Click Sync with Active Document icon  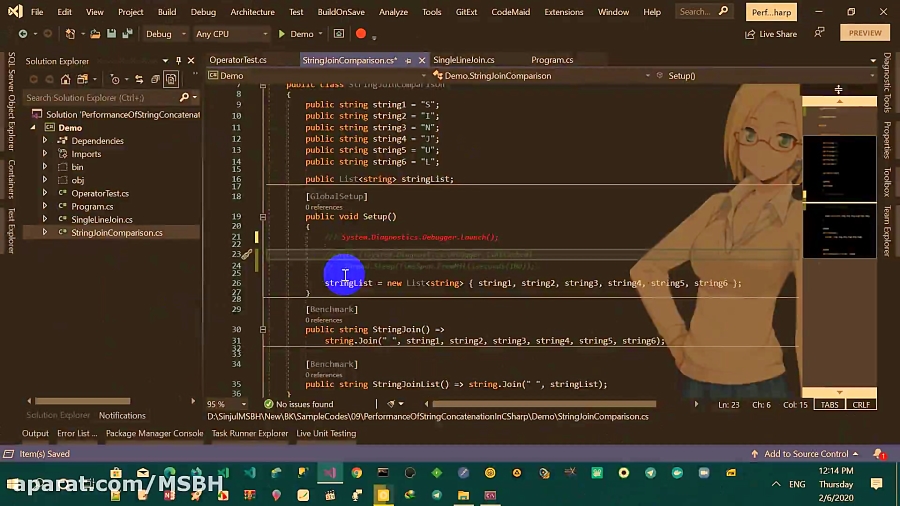point(139,79)
